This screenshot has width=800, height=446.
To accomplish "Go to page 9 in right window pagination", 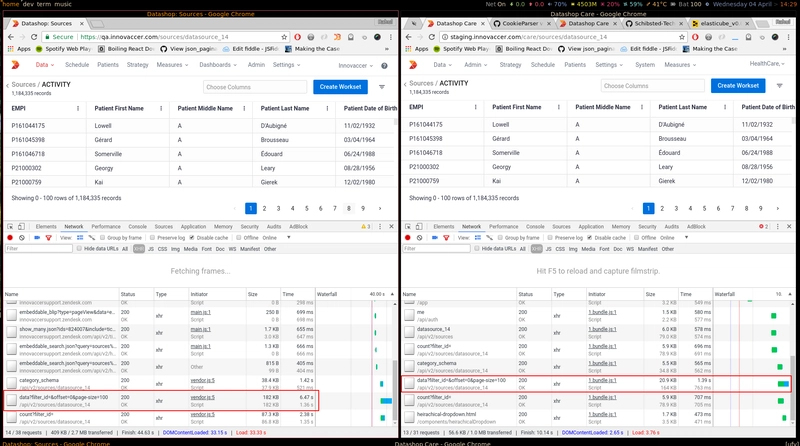I will (760, 208).
